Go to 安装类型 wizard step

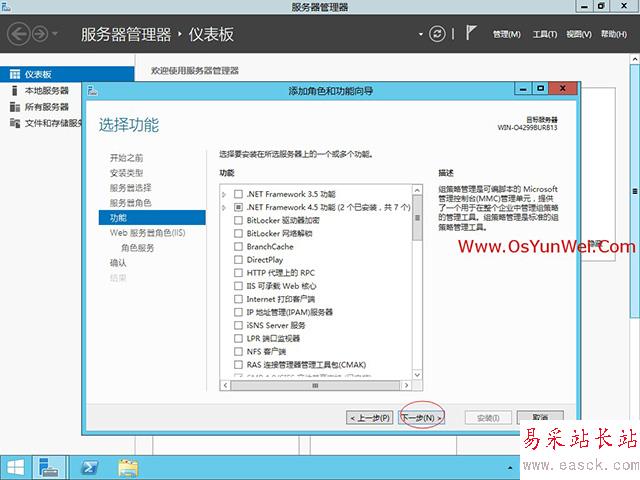(127, 173)
